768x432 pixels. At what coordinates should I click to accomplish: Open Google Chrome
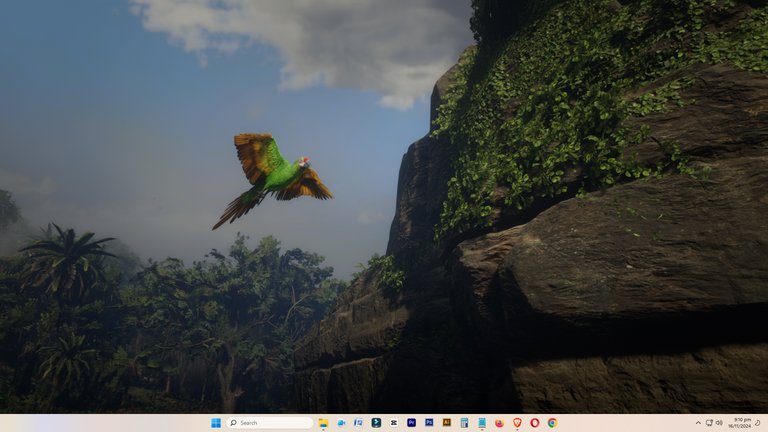click(552, 423)
